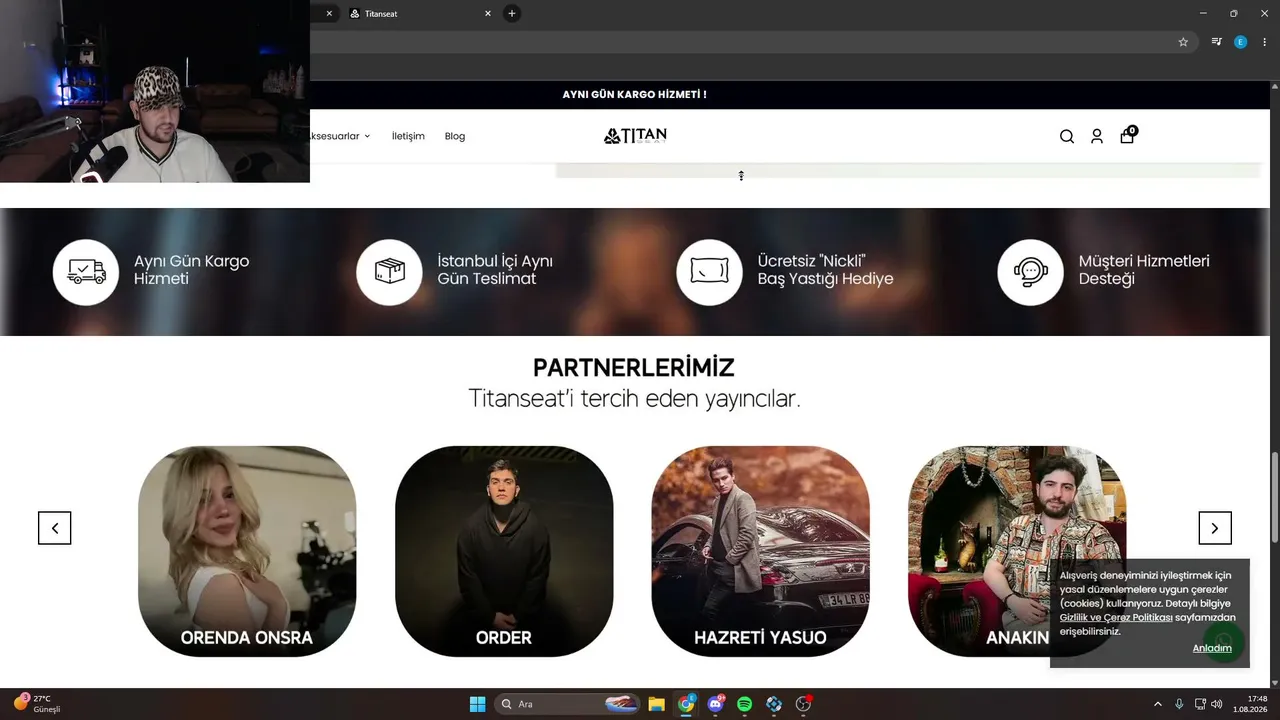Show next partners with right arrow
This screenshot has height=720, width=1280.
pyautogui.click(x=1215, y=528)
